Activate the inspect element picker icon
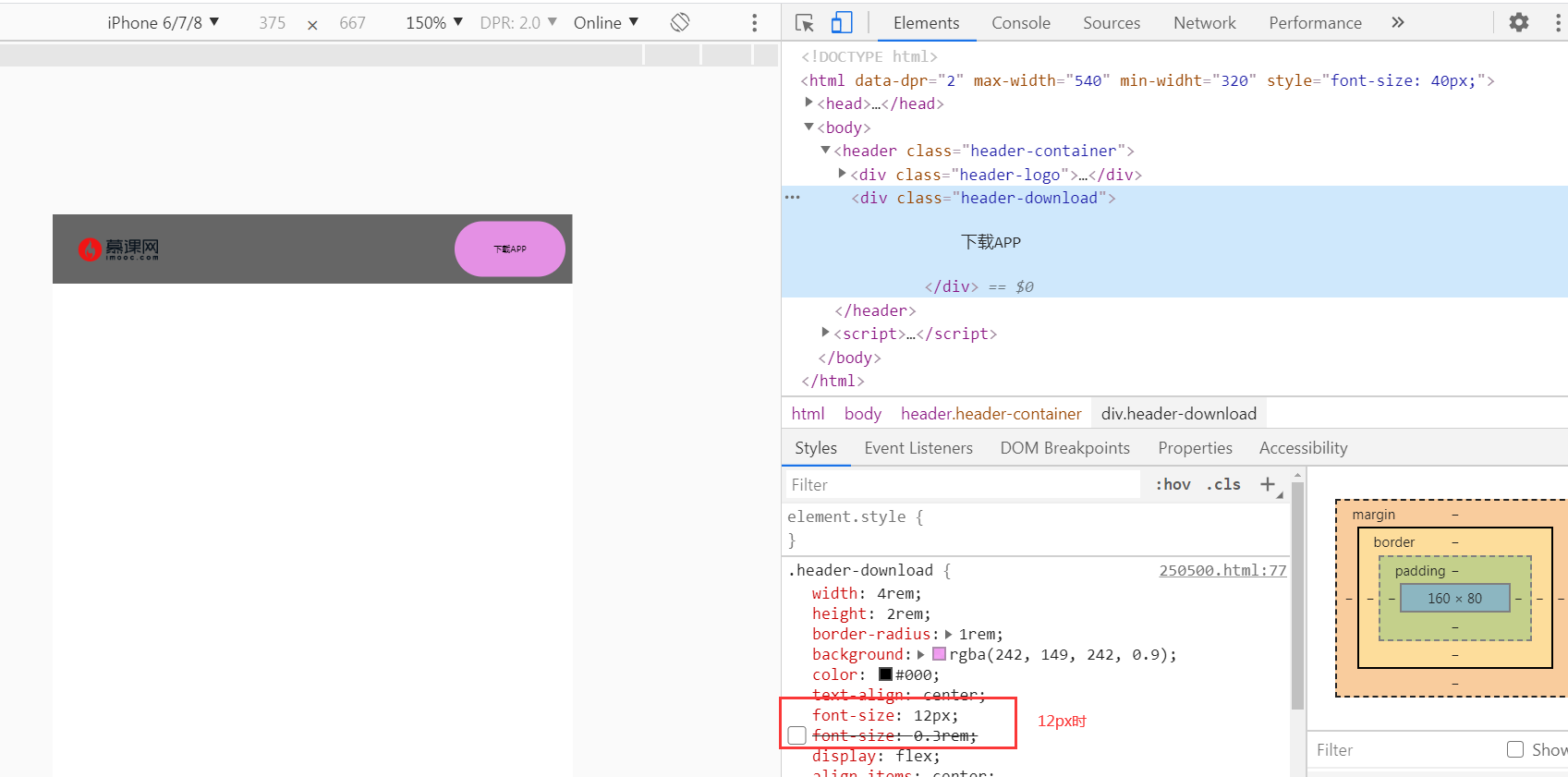The image size is (1568, 777). pyautogui.click(x=805, y=23)
